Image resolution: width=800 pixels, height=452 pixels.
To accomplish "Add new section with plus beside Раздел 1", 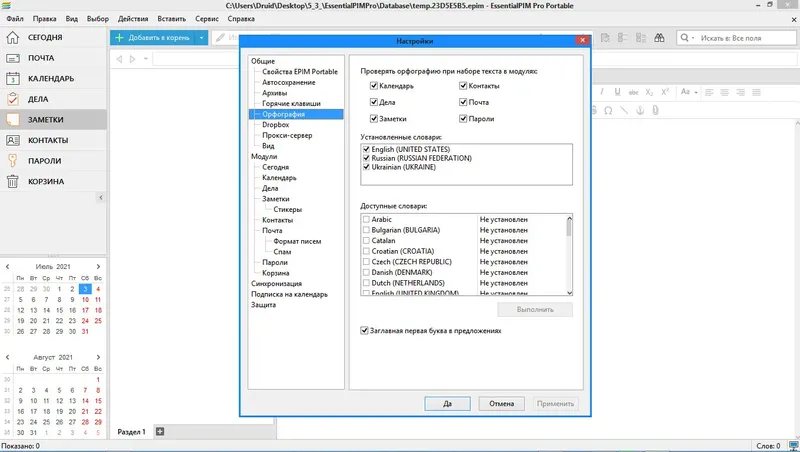I will (x=160, y=432).
